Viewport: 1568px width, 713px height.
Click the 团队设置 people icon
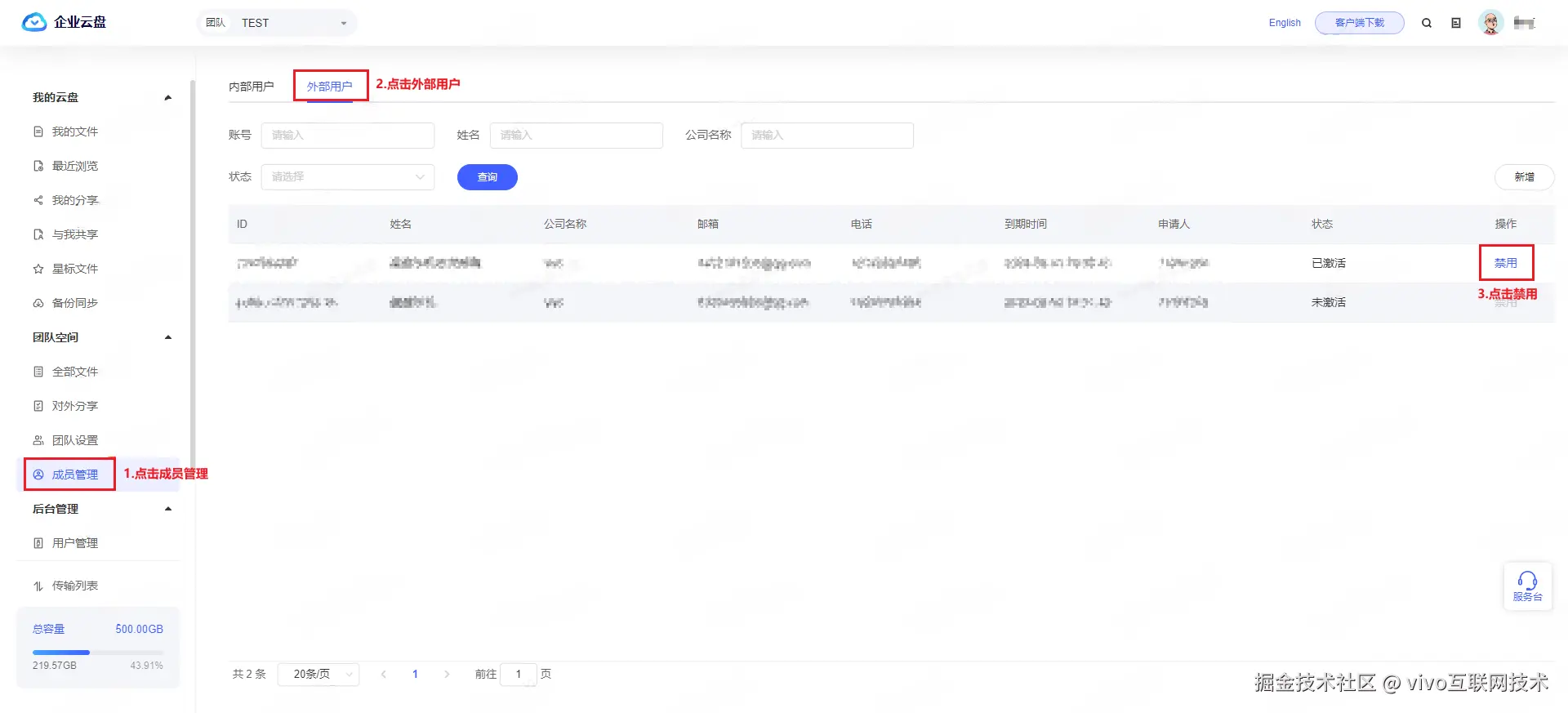click(x=38, y=440)
